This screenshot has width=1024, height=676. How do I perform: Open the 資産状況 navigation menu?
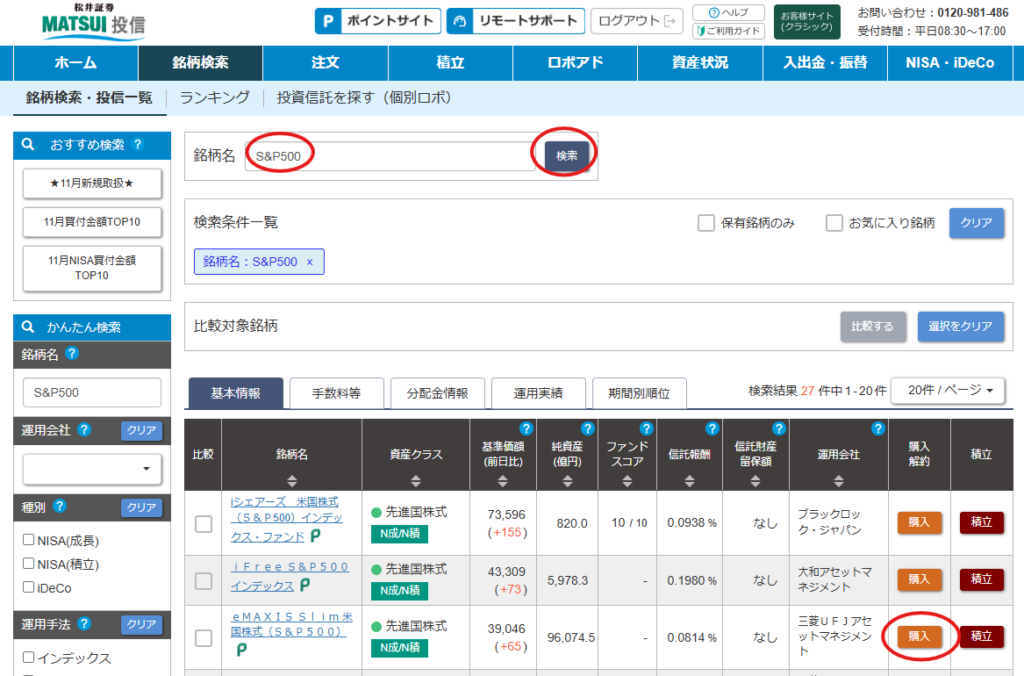(700, 63)
